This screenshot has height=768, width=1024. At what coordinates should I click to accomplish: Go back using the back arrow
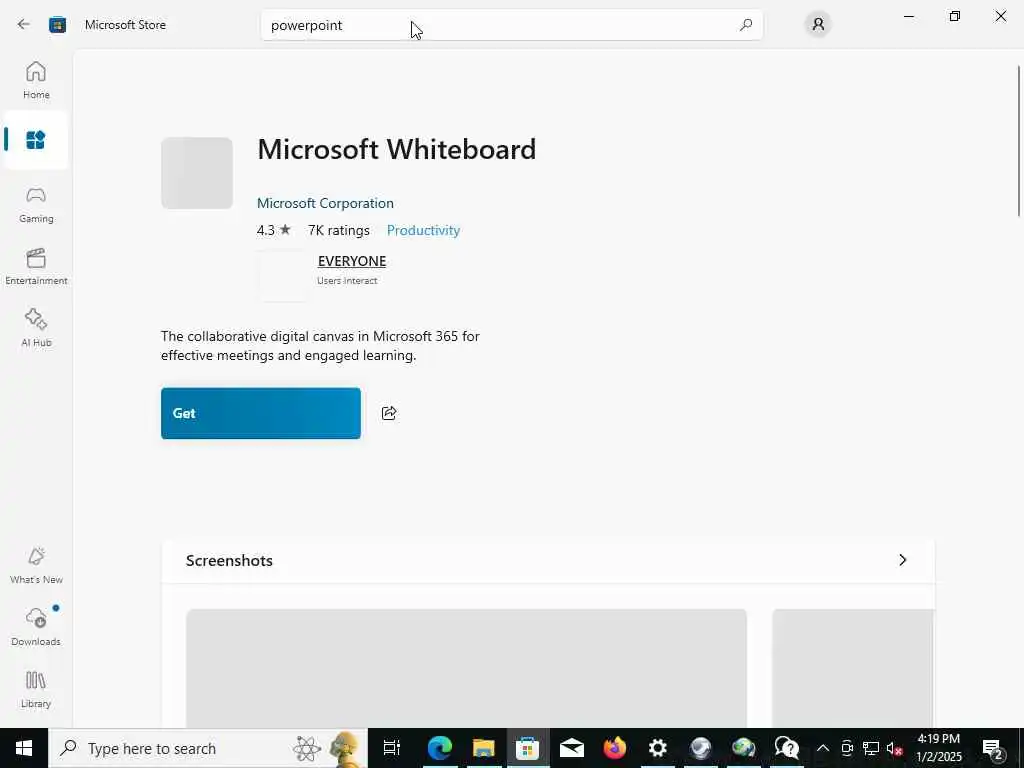24,25
